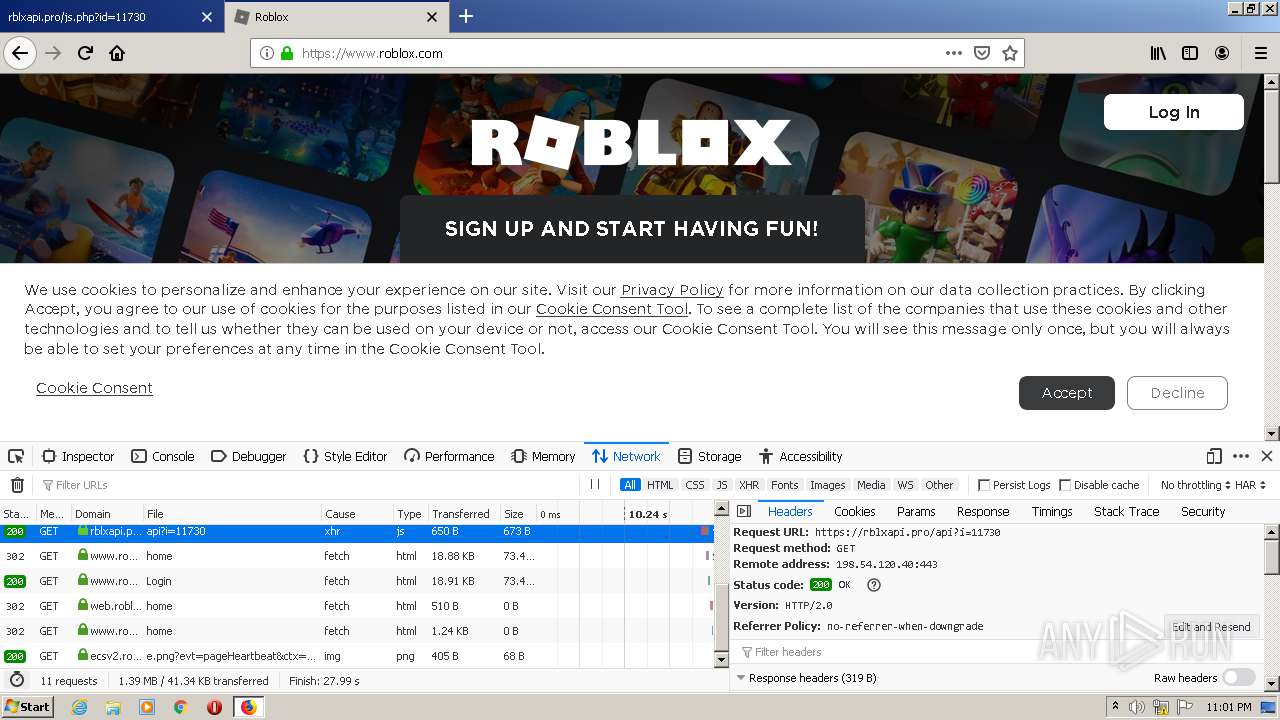Toggle the network details pane icon

click(x=744, y=511)
